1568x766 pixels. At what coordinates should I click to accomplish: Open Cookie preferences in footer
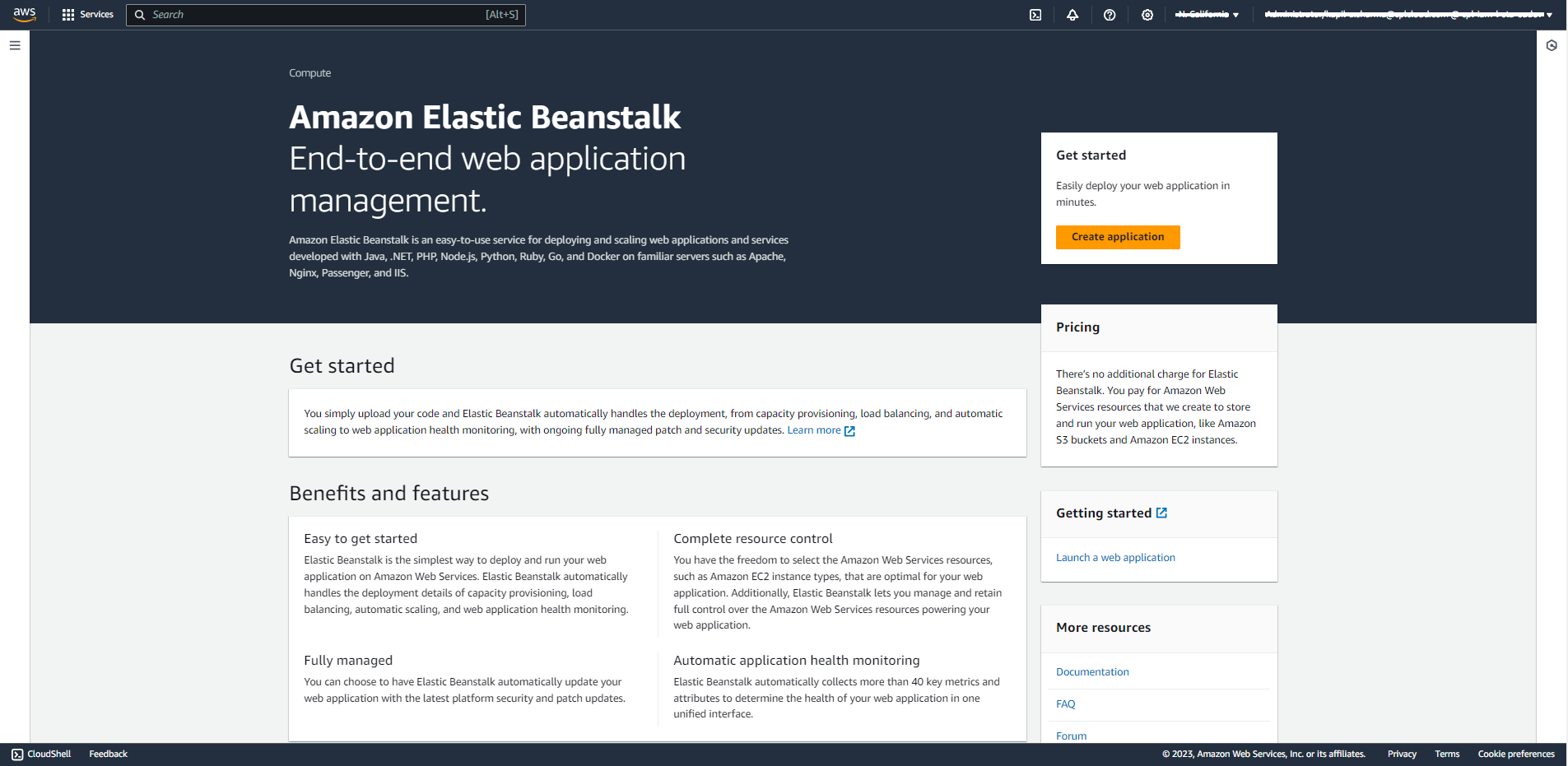coord(1516,754)
